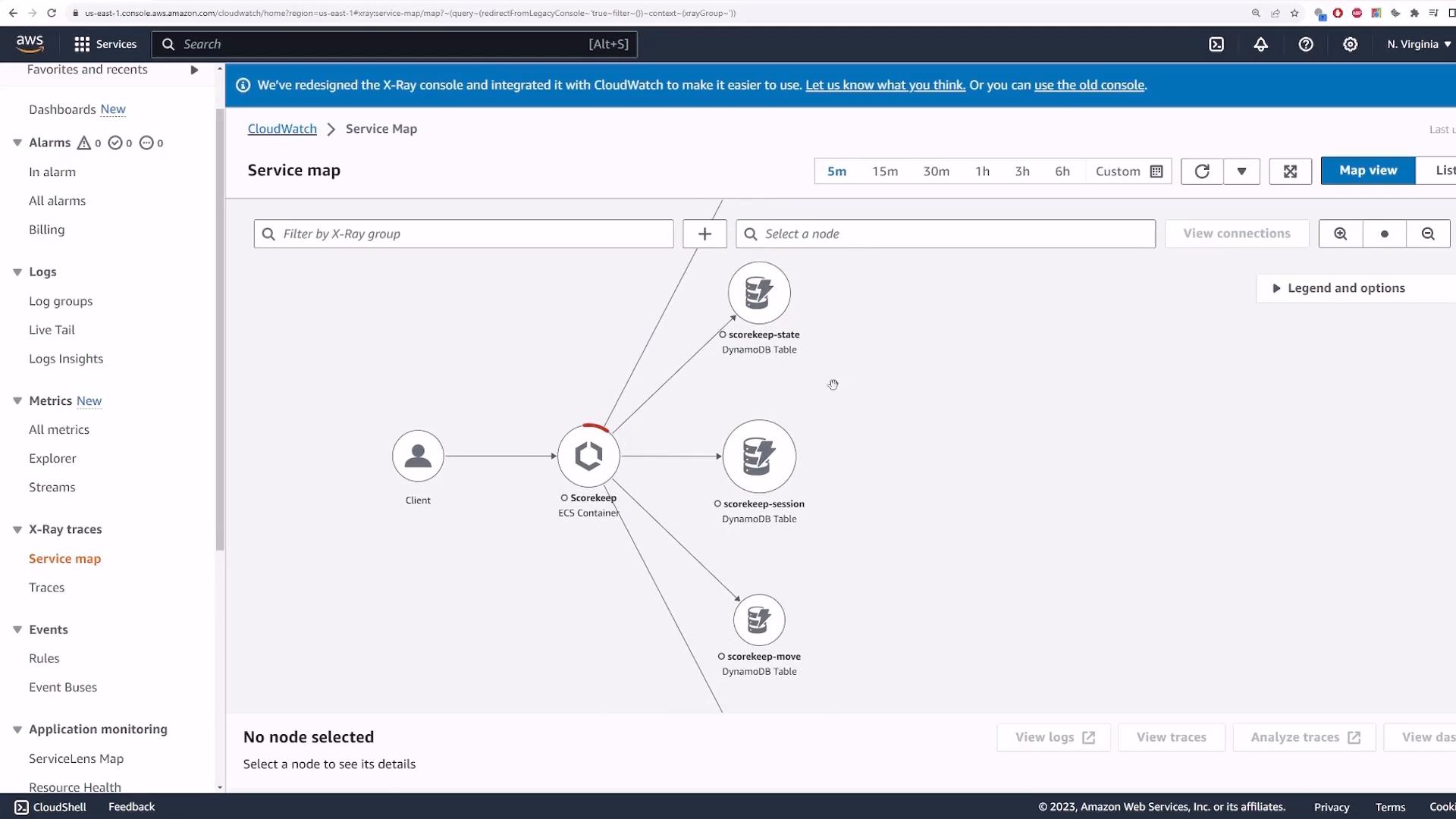1456x819 pixels.
Task: Open Logs Insights in the sidebar
Action: [x=66, y=359]
